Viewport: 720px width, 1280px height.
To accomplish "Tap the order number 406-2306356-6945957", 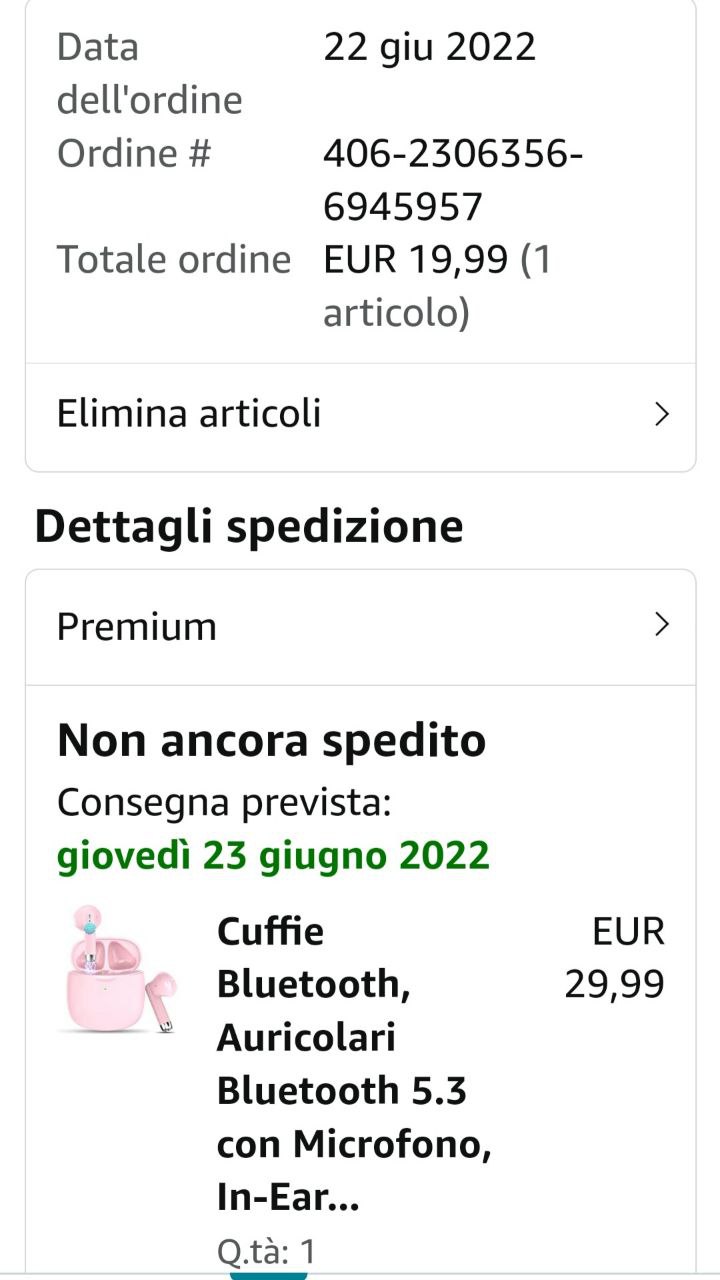I will pyautogui.click(x=453, y=181).
